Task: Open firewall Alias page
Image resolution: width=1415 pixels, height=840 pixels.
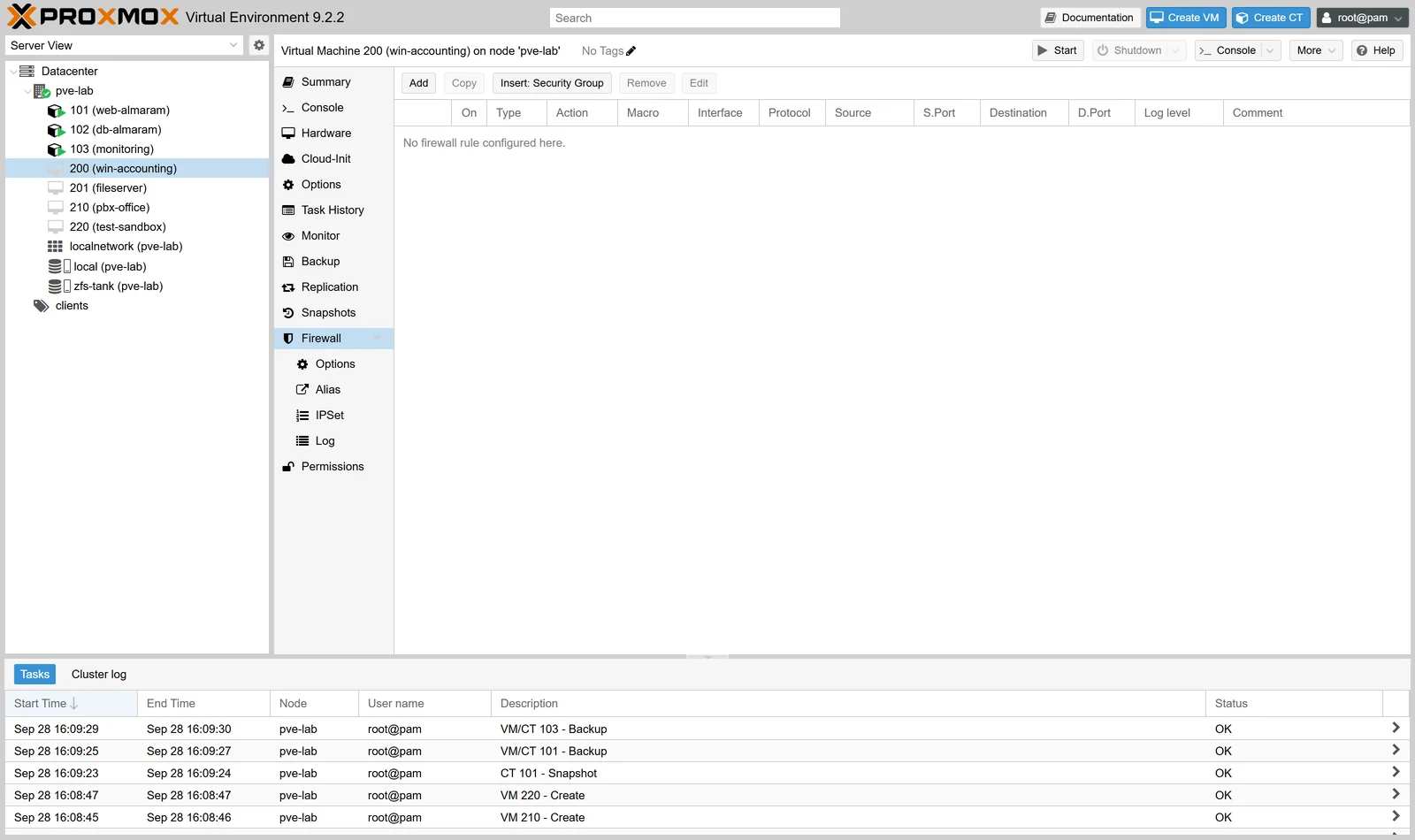Action: [x=327, y=390]
